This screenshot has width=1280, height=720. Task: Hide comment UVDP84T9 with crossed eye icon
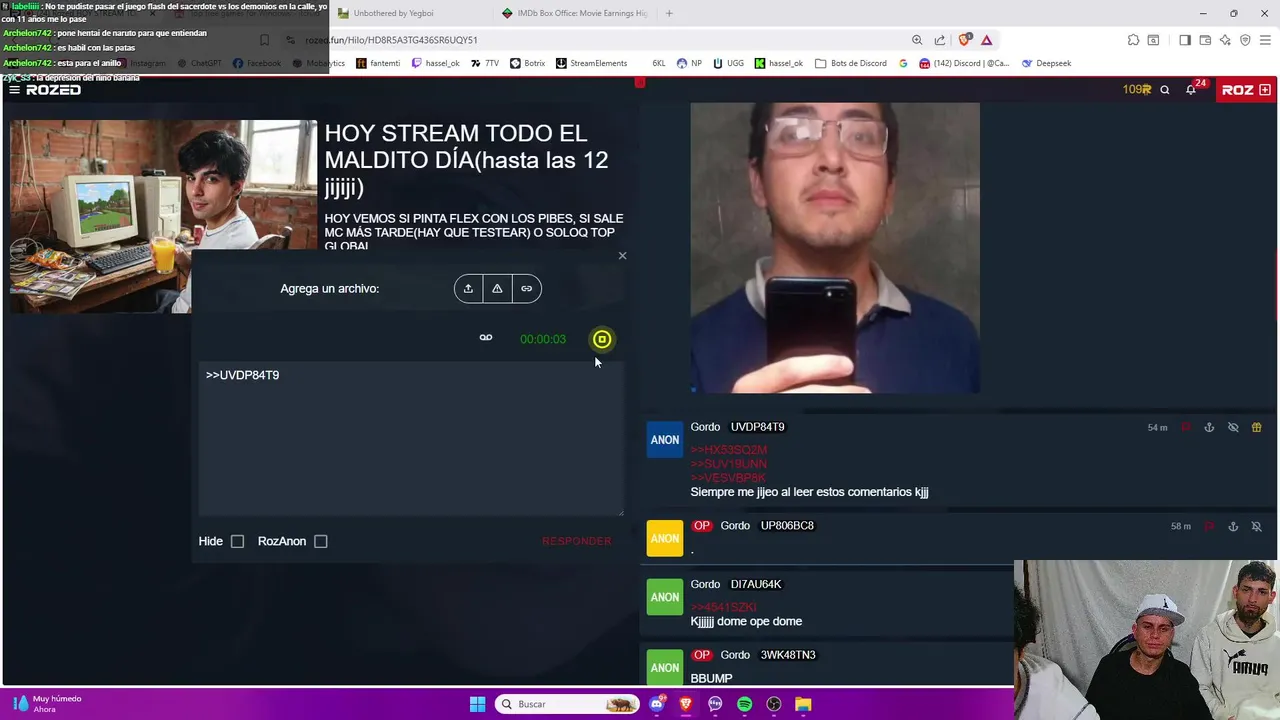[1233, 427]
